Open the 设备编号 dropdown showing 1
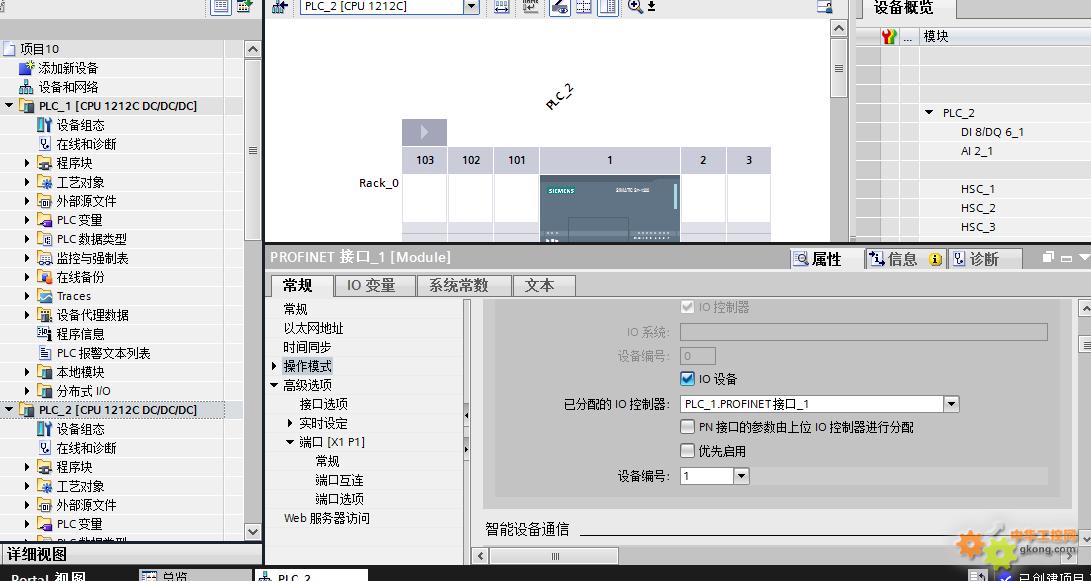The height and width of the screenshot is (581, 1091). pyautogui.click(x=741, y=476)
